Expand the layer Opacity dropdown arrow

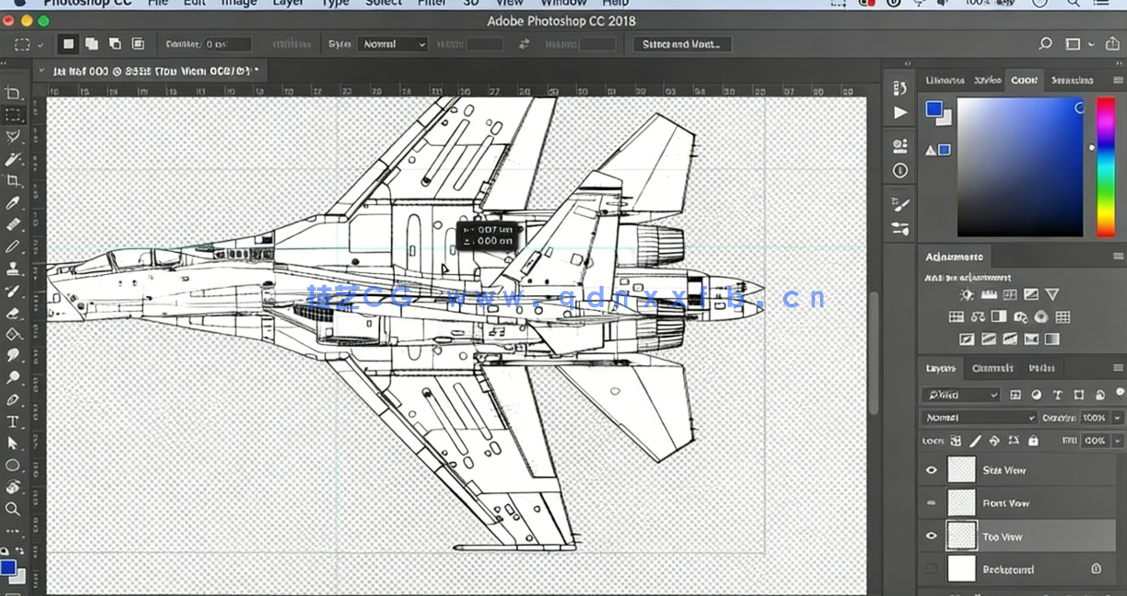click(1116, 418)
